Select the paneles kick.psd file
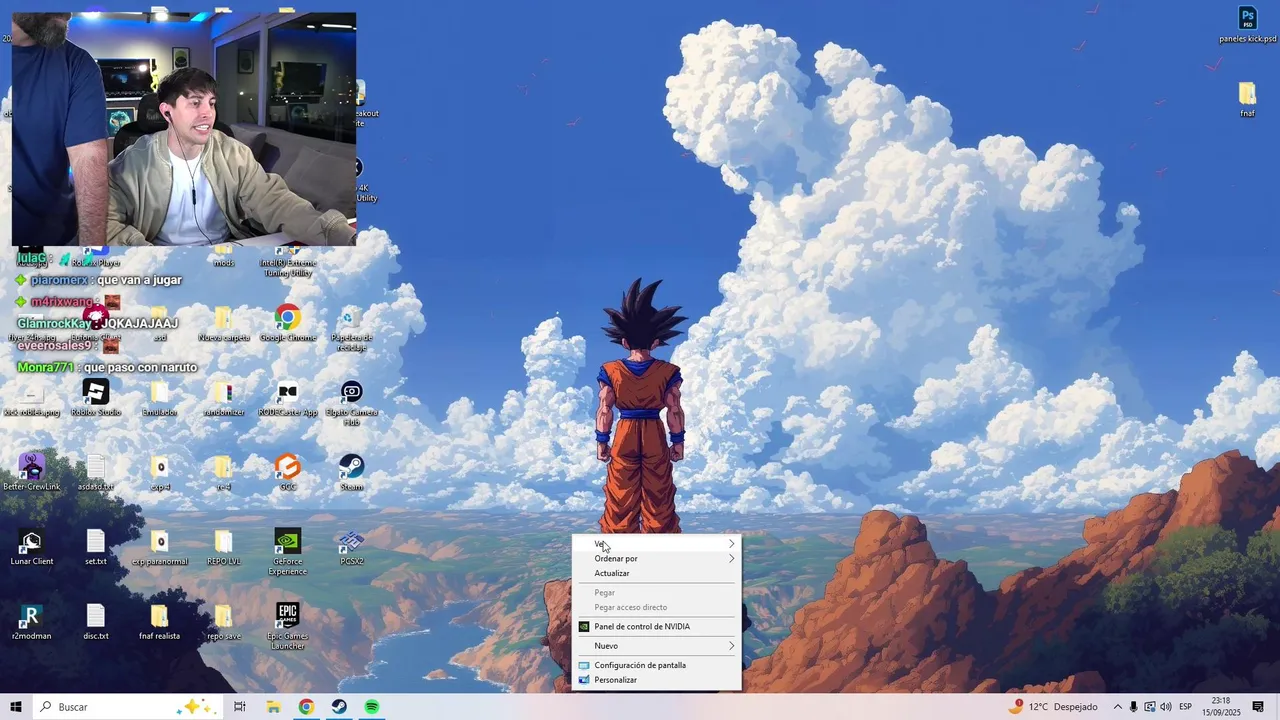Image resolution: width=1280 pixels, height=720 pixels. pos(1247,25)
